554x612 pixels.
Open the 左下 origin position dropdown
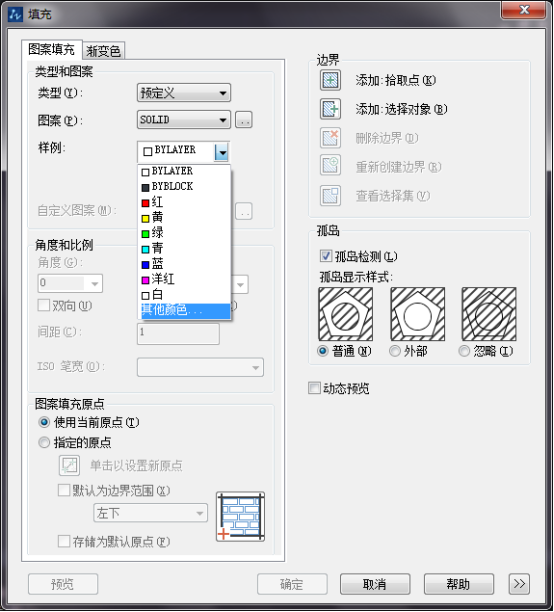coord(151,513)
